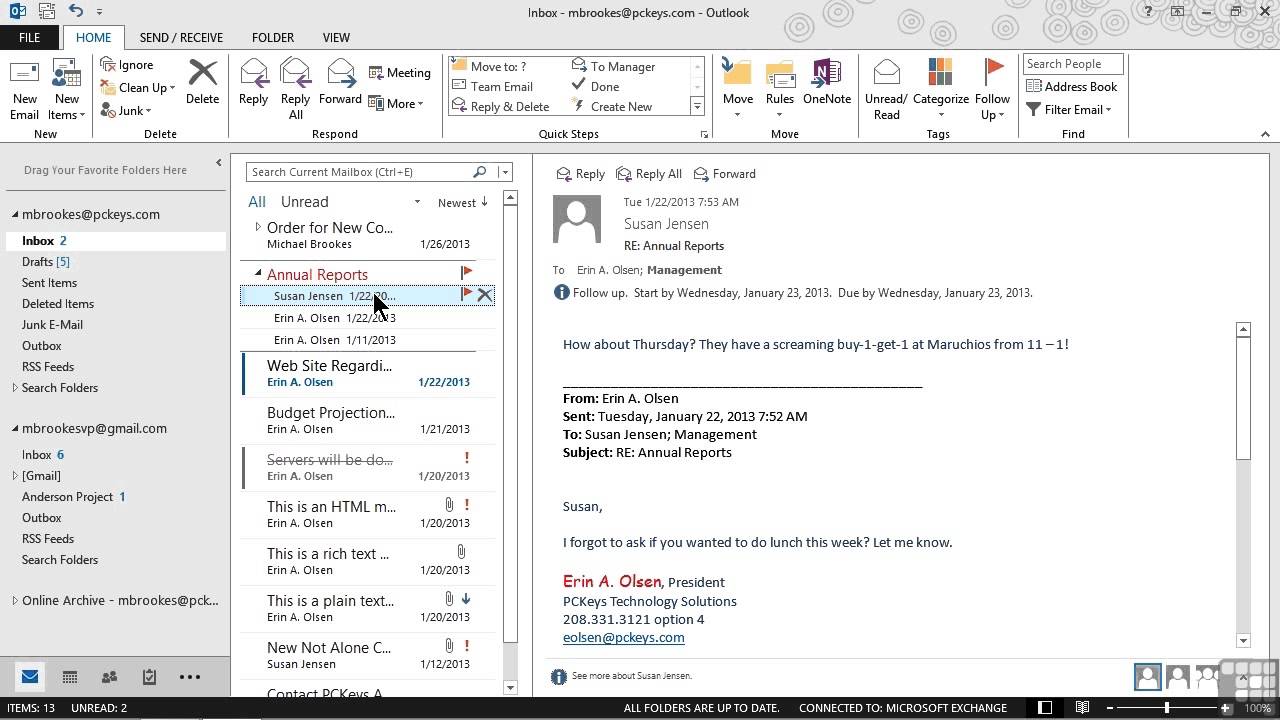This screenshot has height=720, width=1280.
Task: Click Reply All in reading pane
Action: 649,174
